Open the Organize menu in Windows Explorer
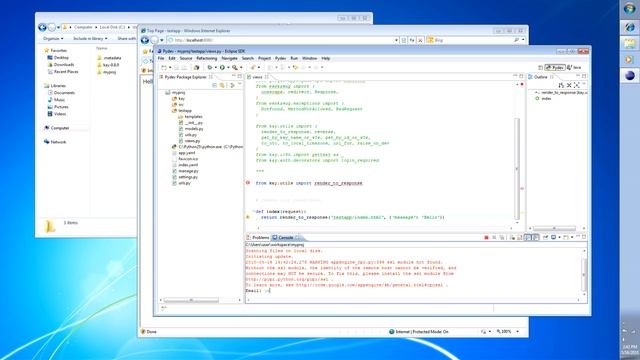Screen dimensions: 640x360 tap(53, 38)
